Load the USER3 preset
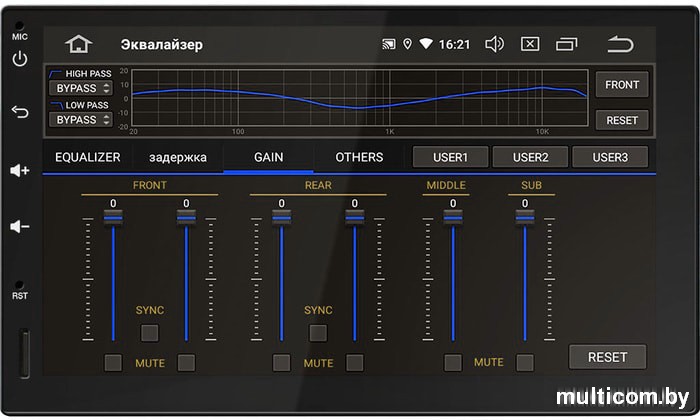 point(610,157)
